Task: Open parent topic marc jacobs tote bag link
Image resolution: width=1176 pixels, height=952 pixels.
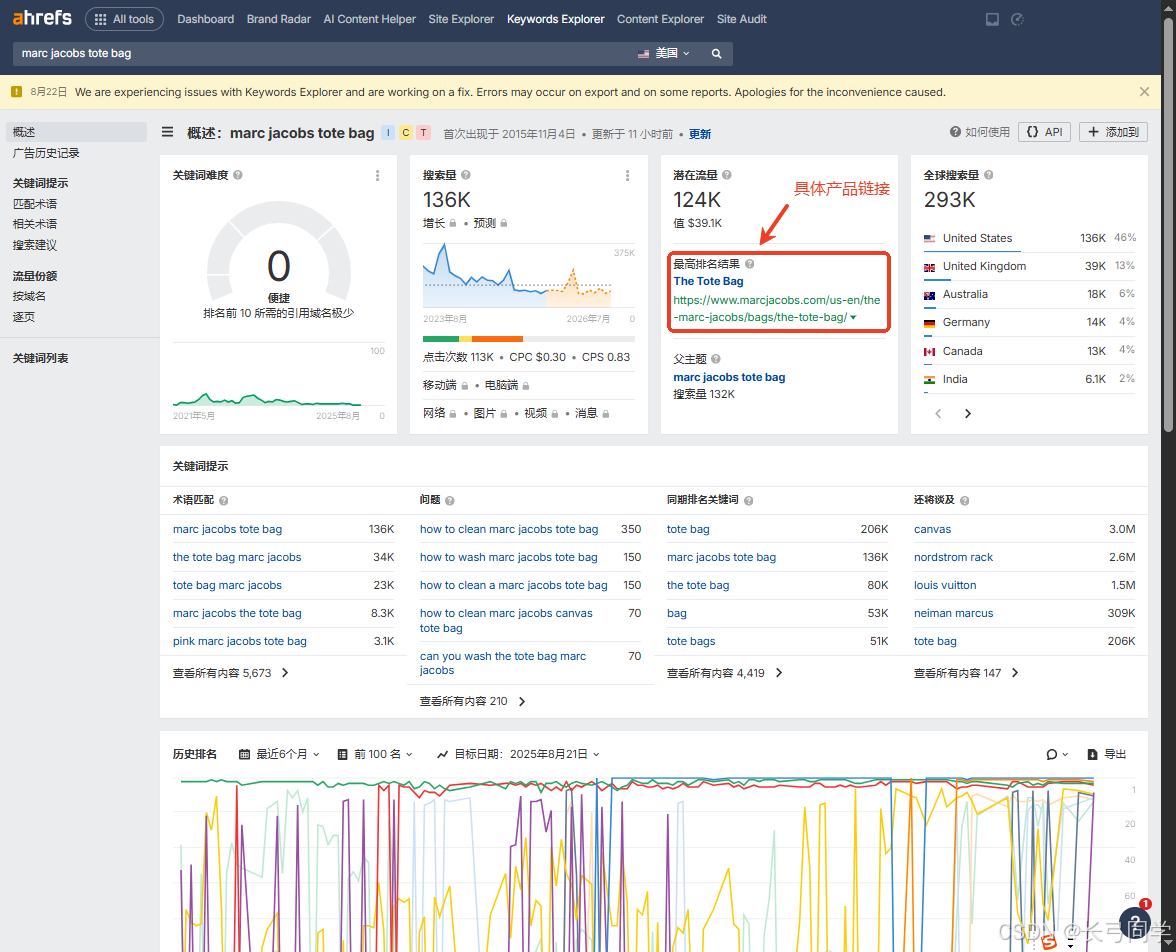Action: 729,377
